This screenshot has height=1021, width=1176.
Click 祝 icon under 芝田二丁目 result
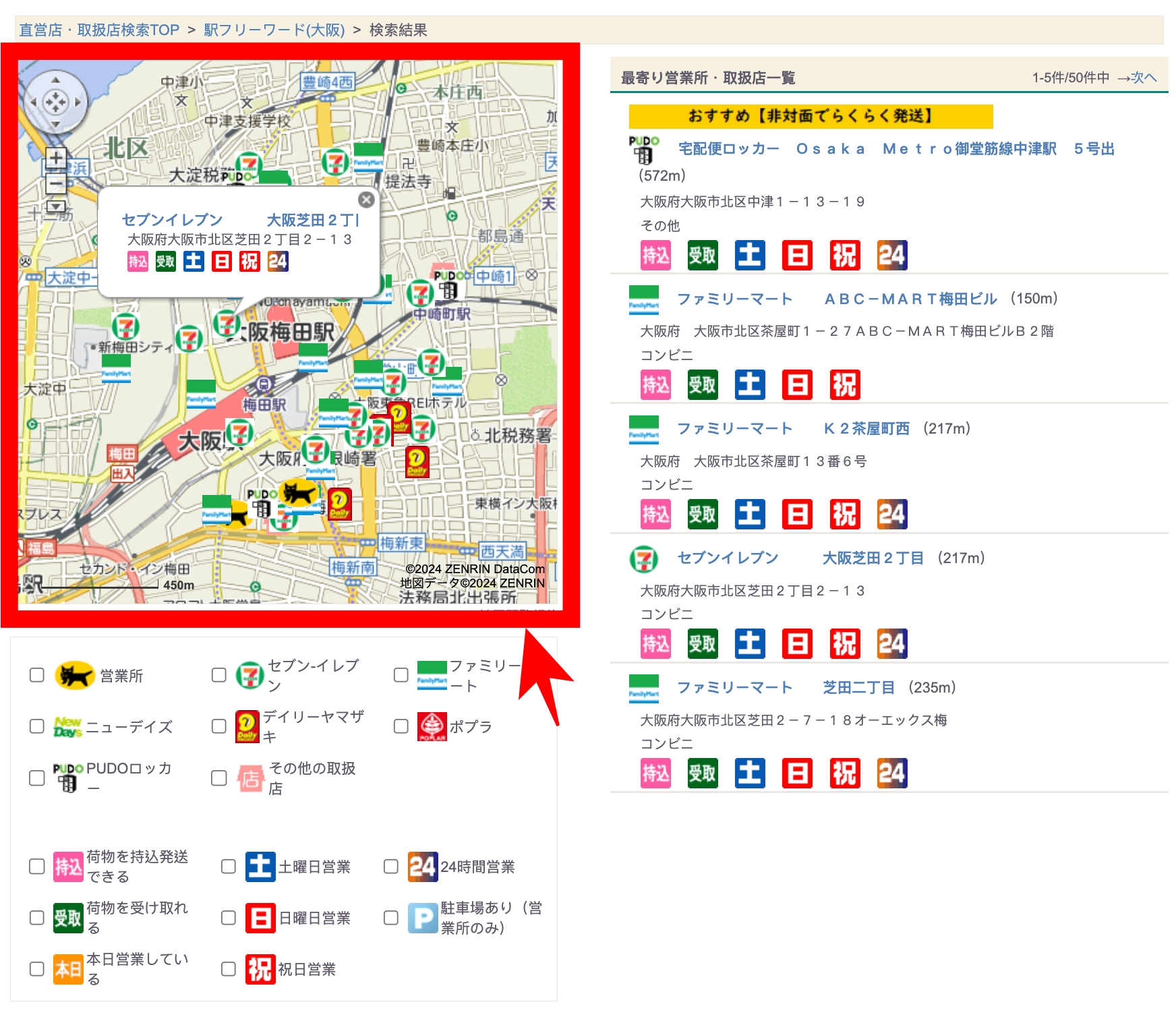coord(845,773)
